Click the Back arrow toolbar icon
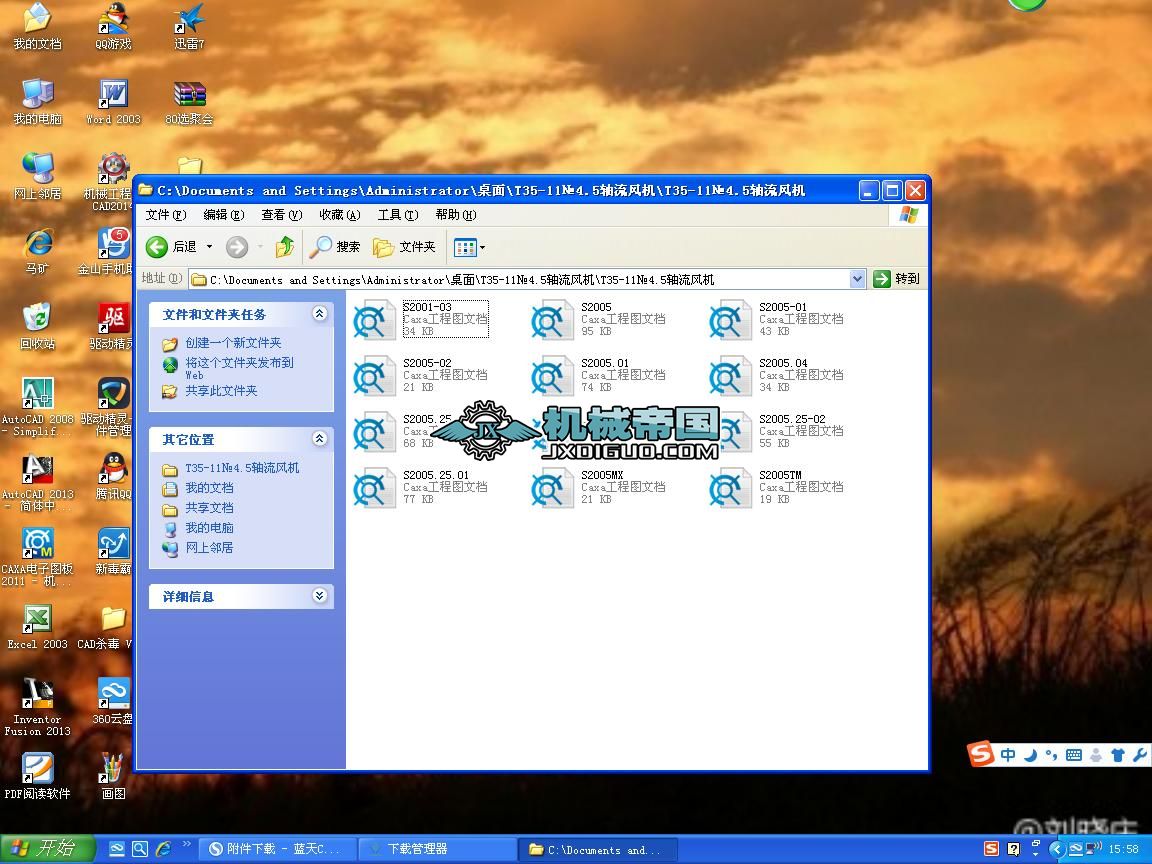The image size is (1152, 864). [157, 247]
